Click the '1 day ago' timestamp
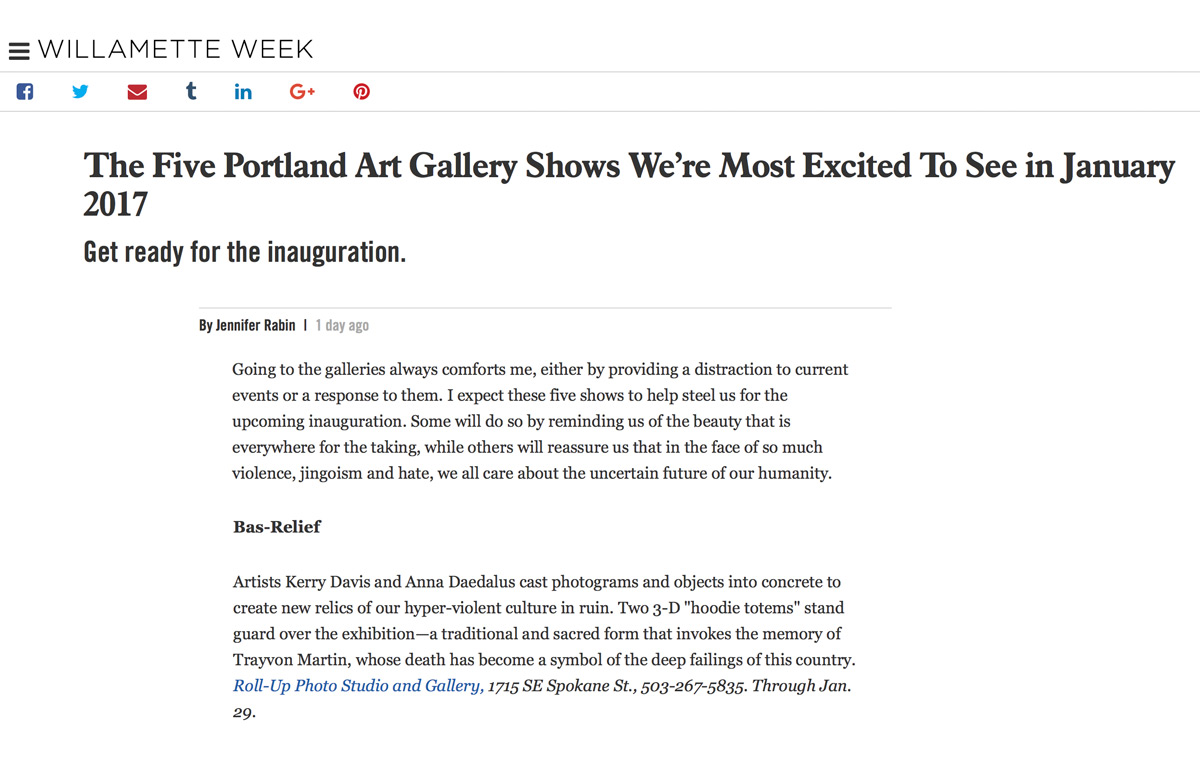Screen dimensions: 1200x767 coord(342,325)
